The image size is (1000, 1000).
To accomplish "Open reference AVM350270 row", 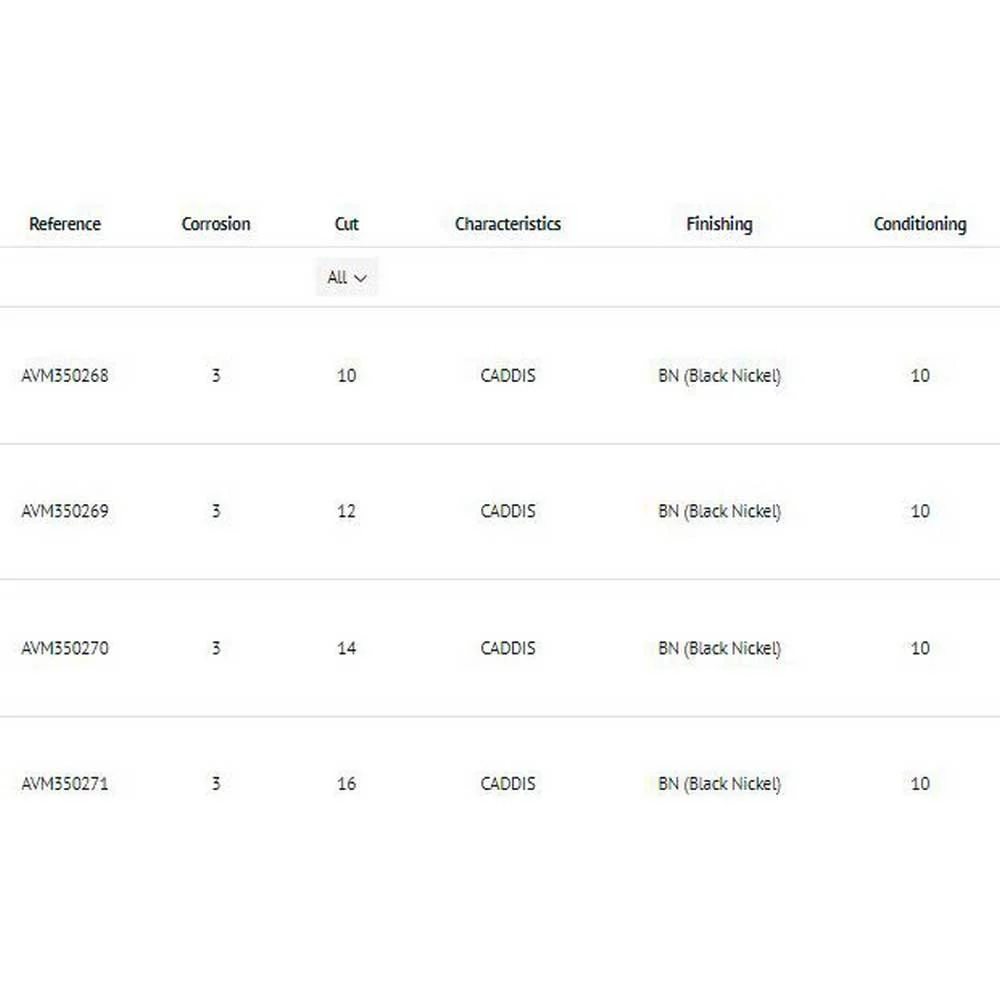I will click(65, 648).
